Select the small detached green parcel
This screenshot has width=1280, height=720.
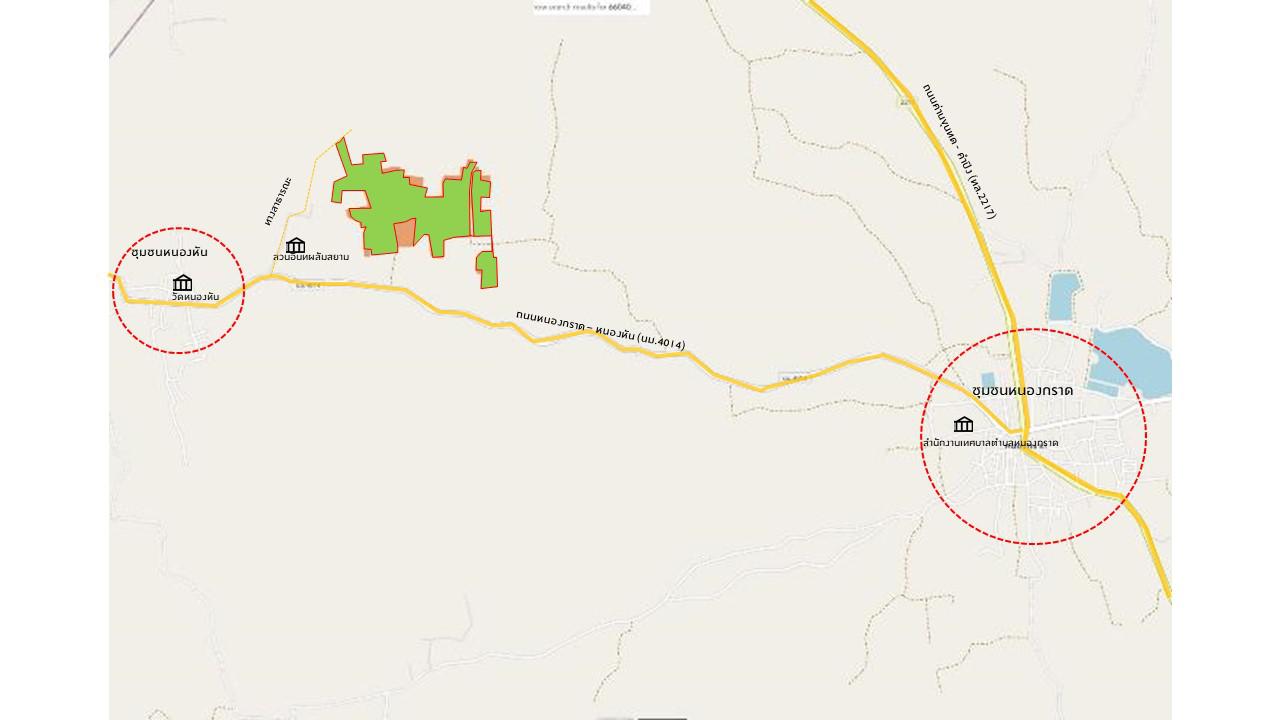487,270
